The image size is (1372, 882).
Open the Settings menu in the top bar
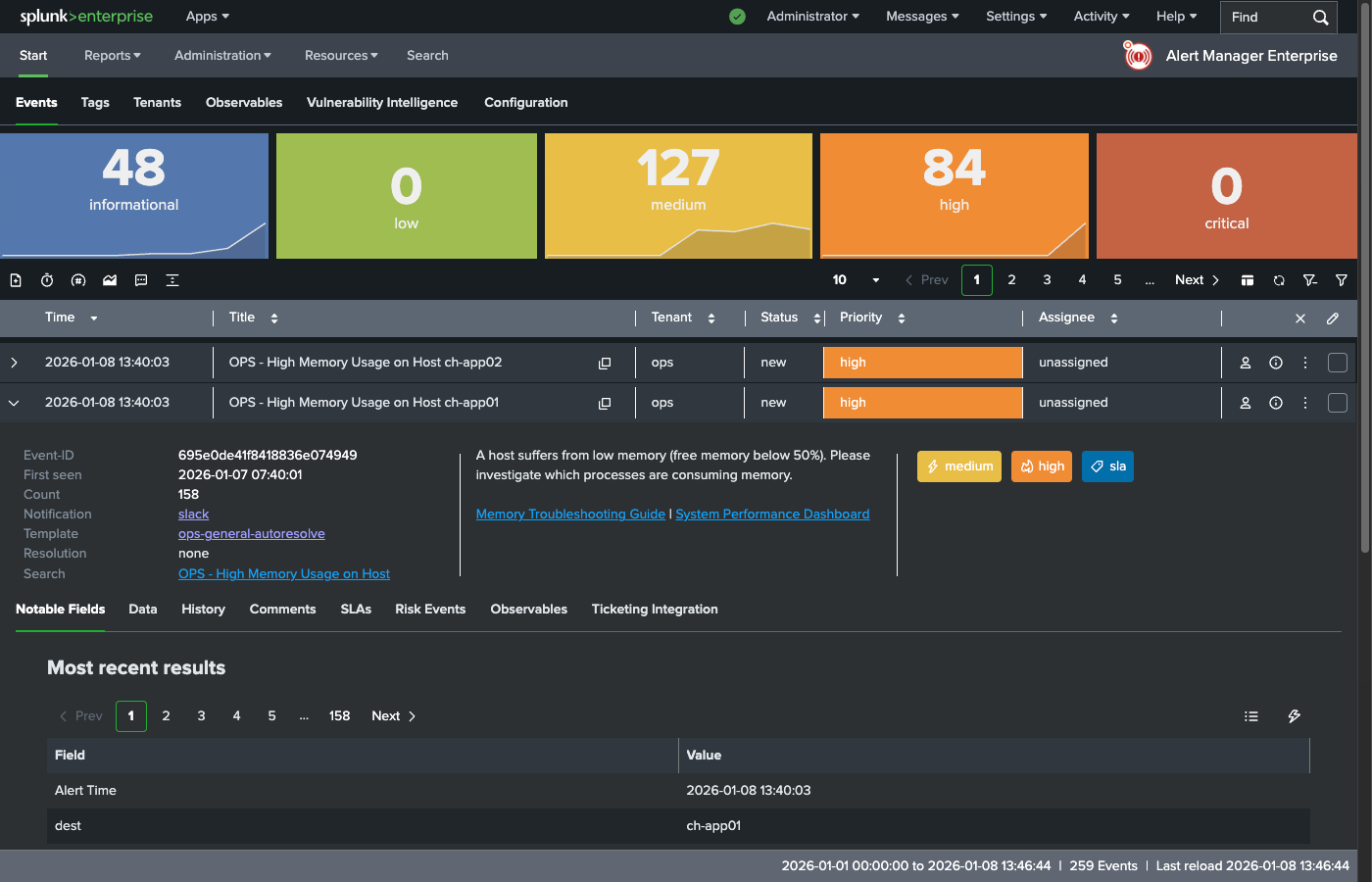click(1015, 16)
